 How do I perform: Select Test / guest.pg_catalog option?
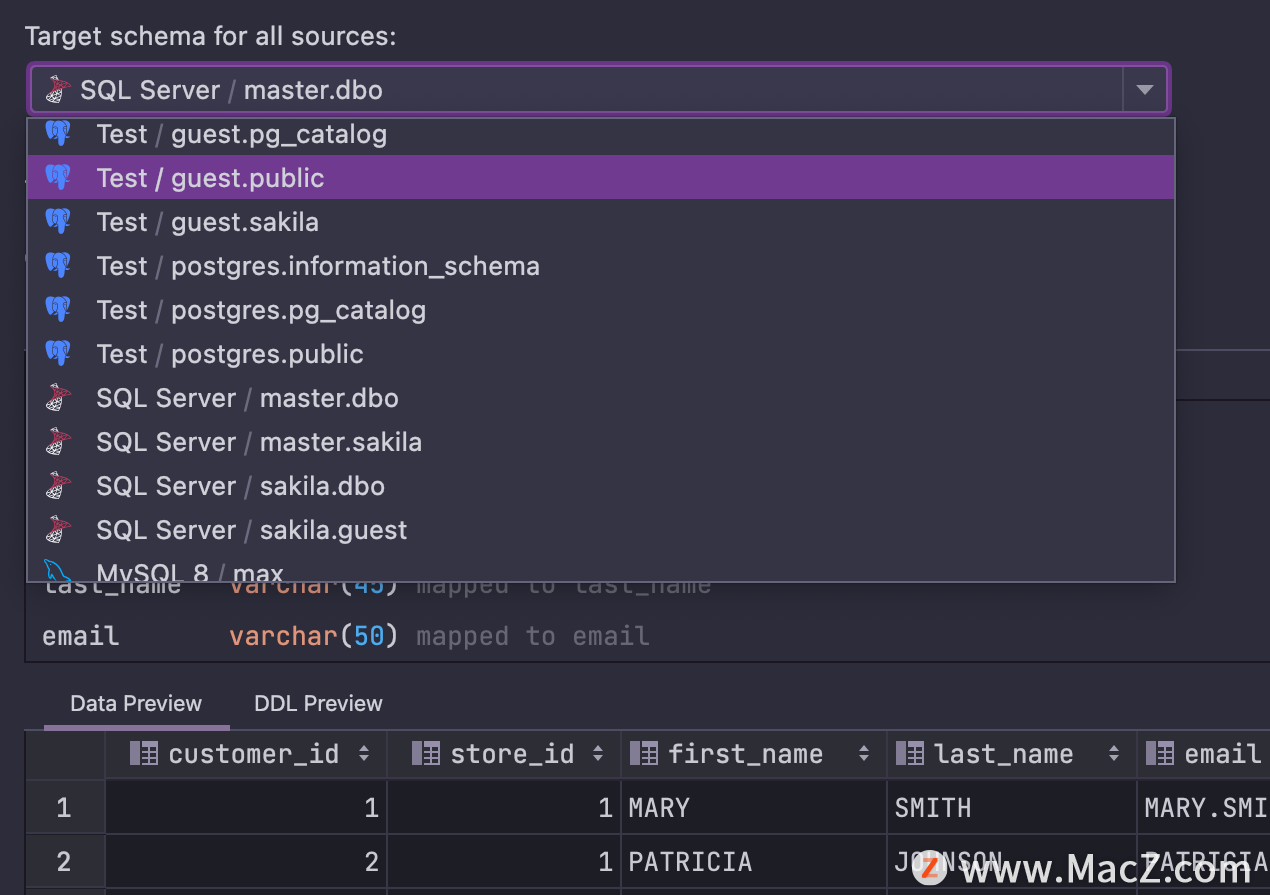point(600,135)
